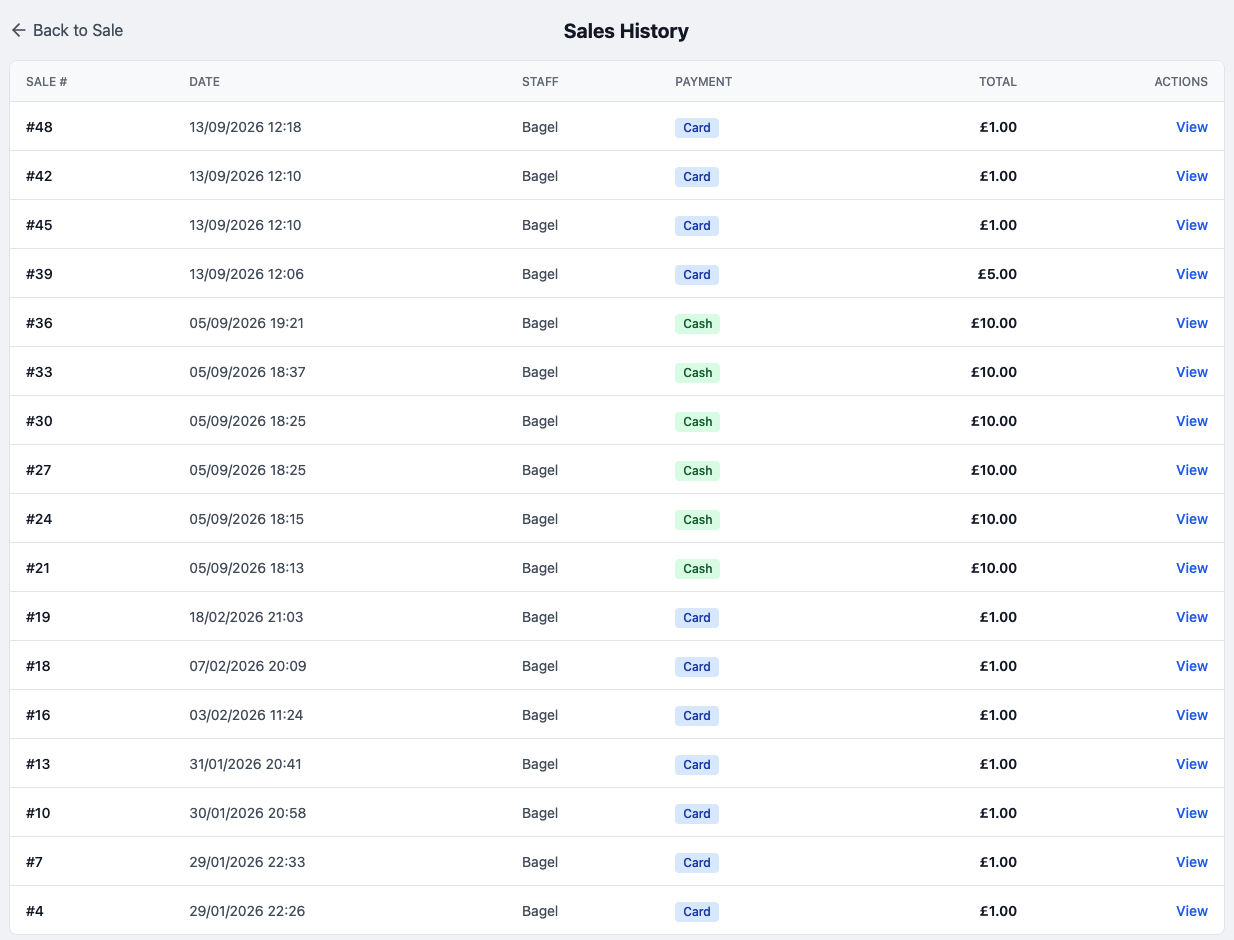Click View on sale #19 row

(1191, 617)
